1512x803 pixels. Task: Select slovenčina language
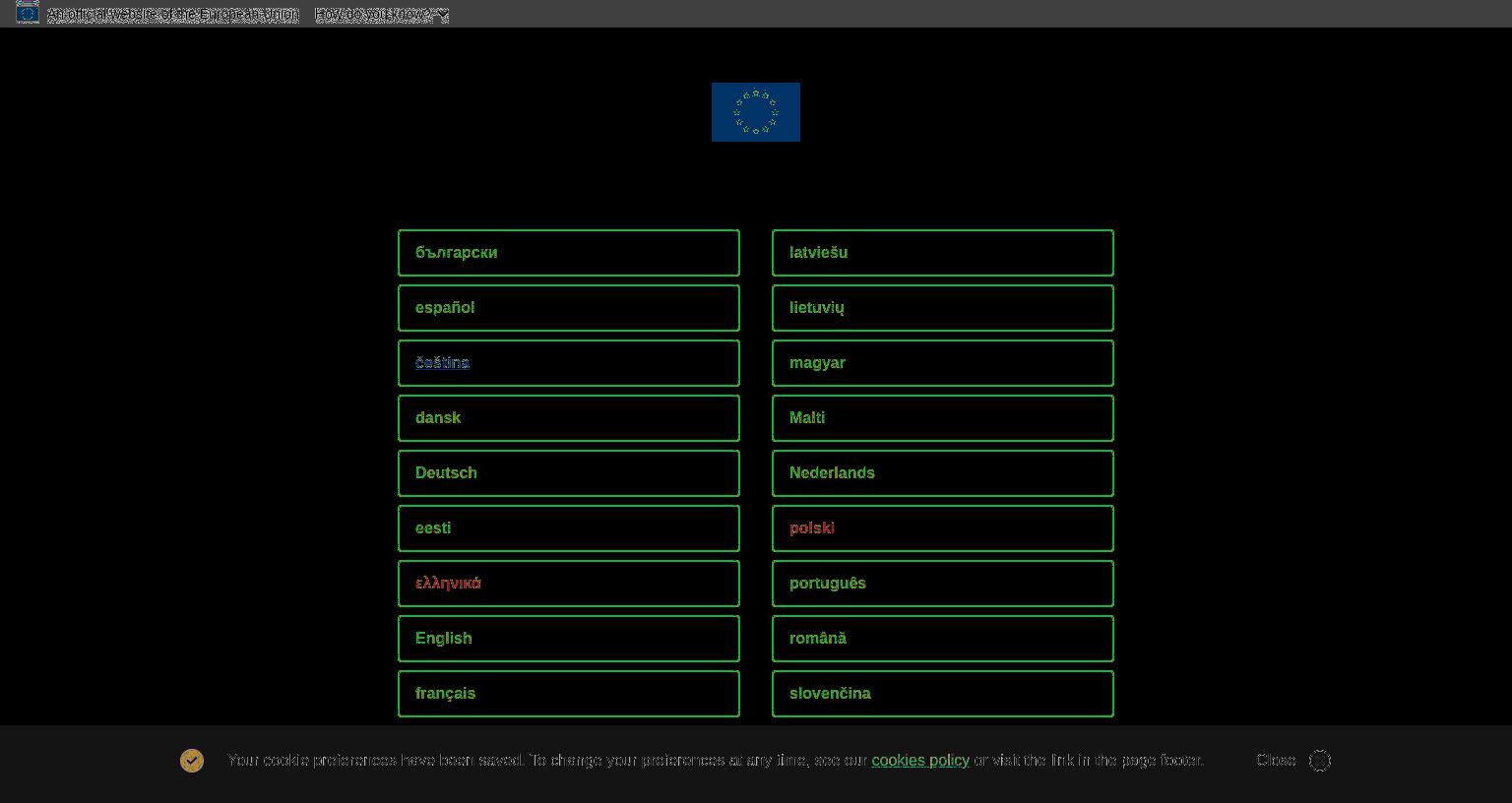(943, 694)
